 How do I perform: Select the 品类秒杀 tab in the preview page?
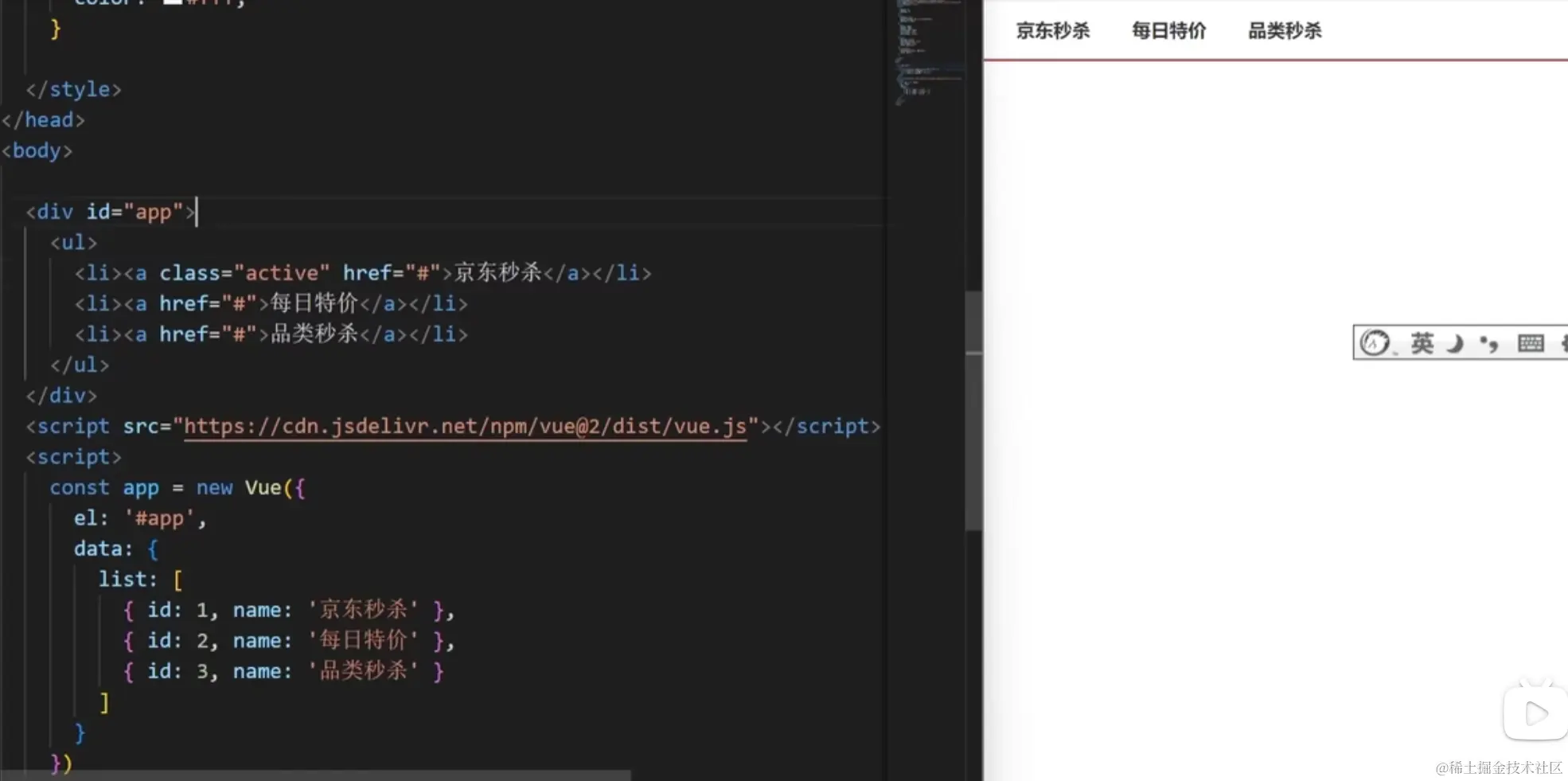point(1285,31)
